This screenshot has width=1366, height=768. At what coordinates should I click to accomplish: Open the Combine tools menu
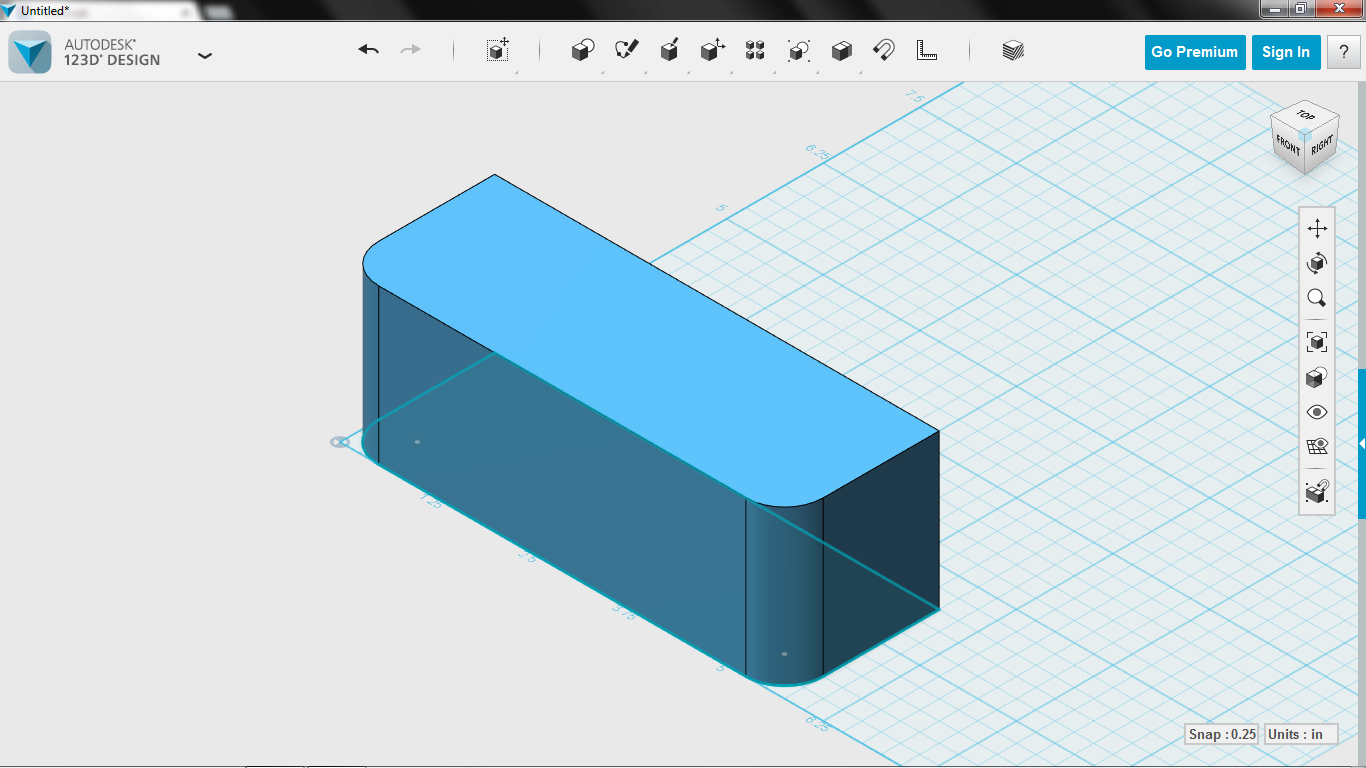click(842, 51)
